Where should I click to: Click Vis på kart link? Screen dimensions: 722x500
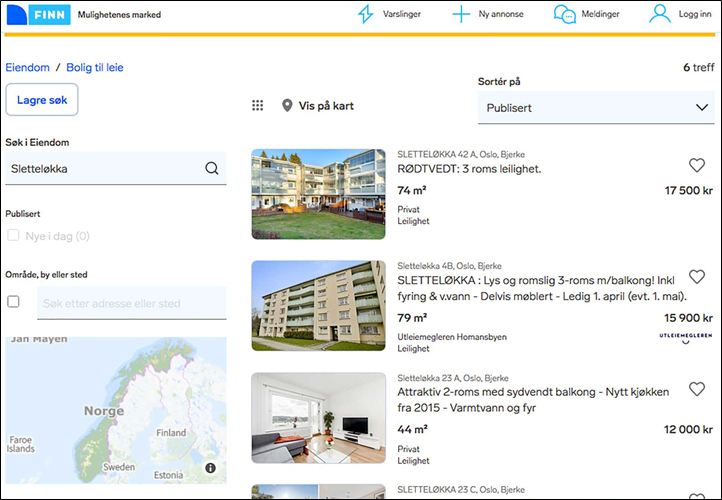click(x=326, y=106)
